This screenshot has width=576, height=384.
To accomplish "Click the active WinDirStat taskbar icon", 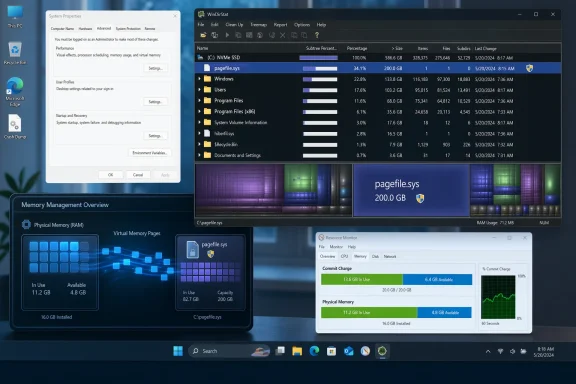I will click(382, 351).
